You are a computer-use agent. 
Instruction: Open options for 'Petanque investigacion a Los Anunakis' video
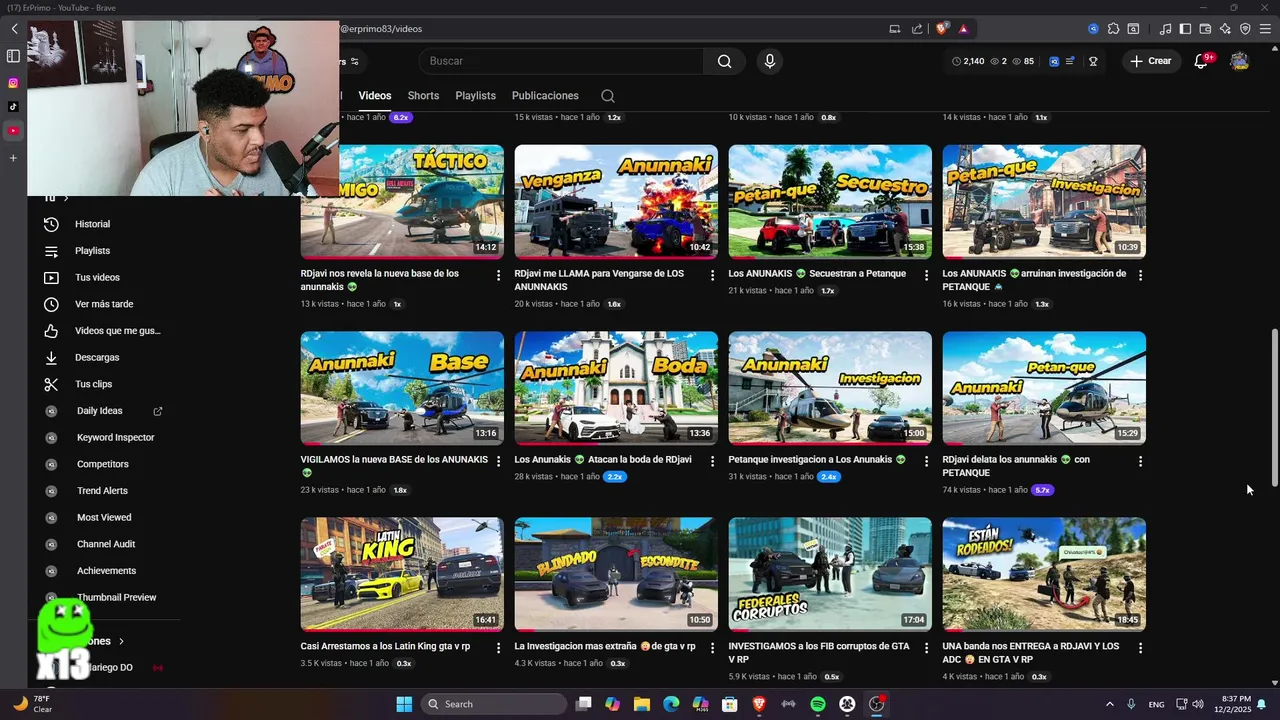click(926, 461)
